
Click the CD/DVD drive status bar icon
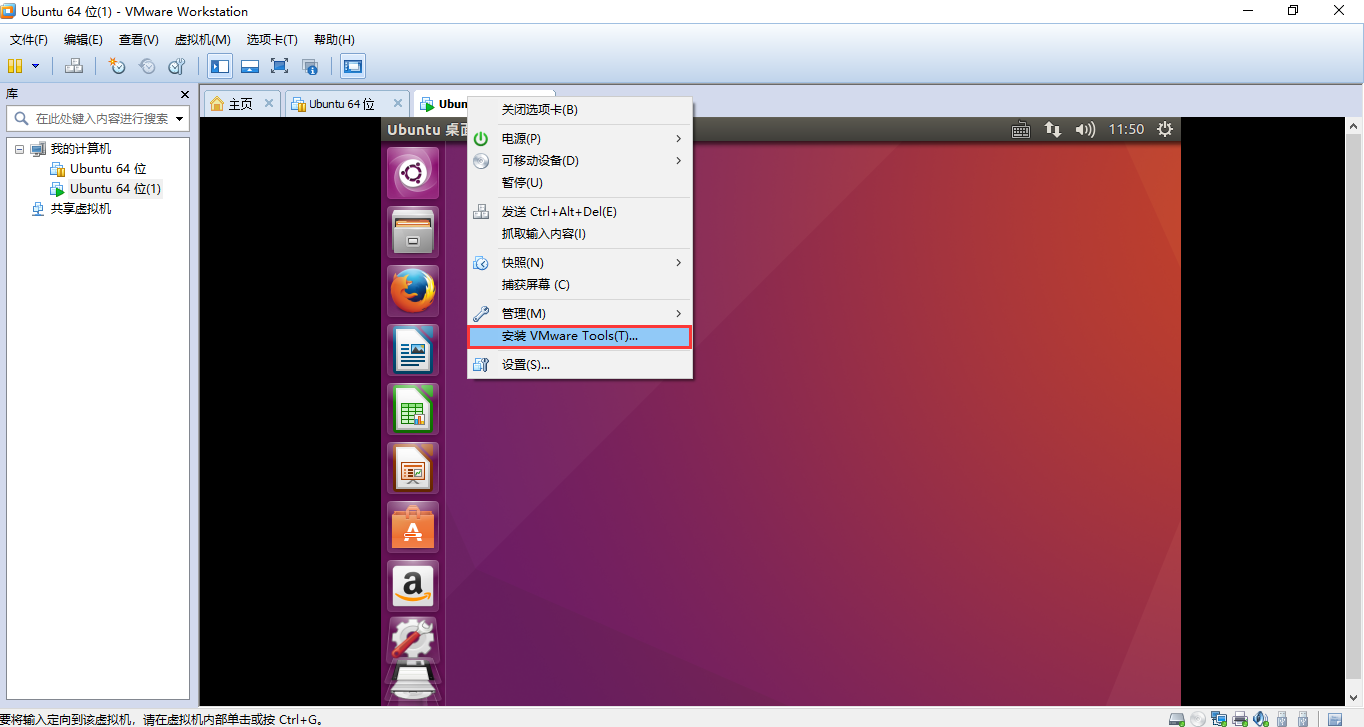coord(1198,718)
